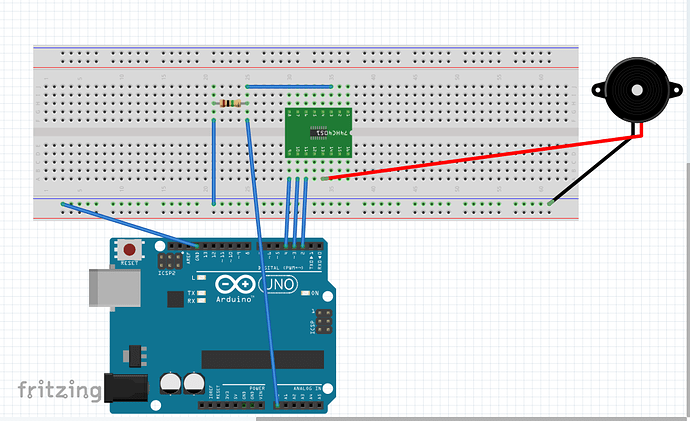Click the Arduino UNO infinity logo
The width and height of the screenshot is (690, 421).
click(x=235, y=284)
